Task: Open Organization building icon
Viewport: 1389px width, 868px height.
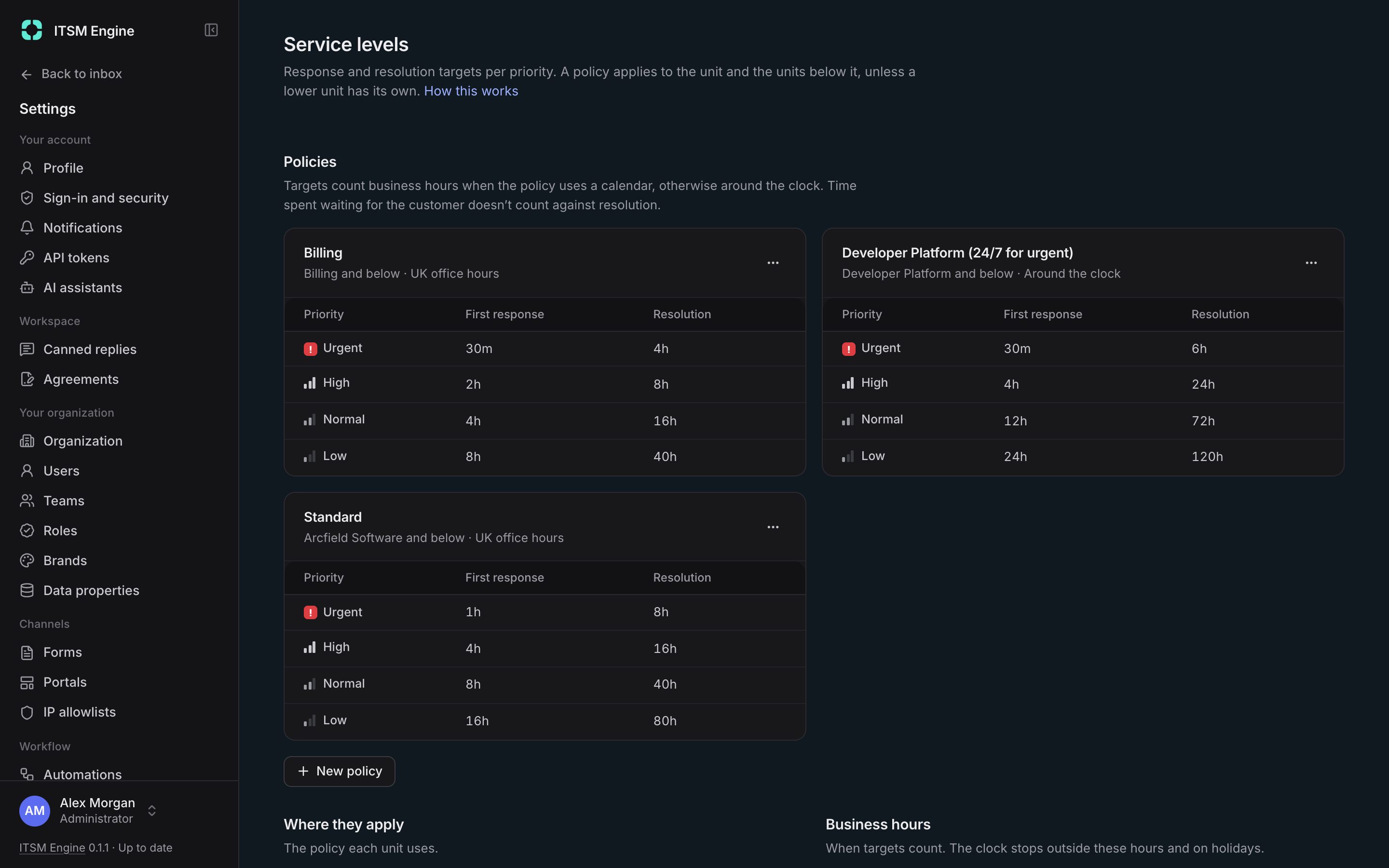Action: coord(27,441)
